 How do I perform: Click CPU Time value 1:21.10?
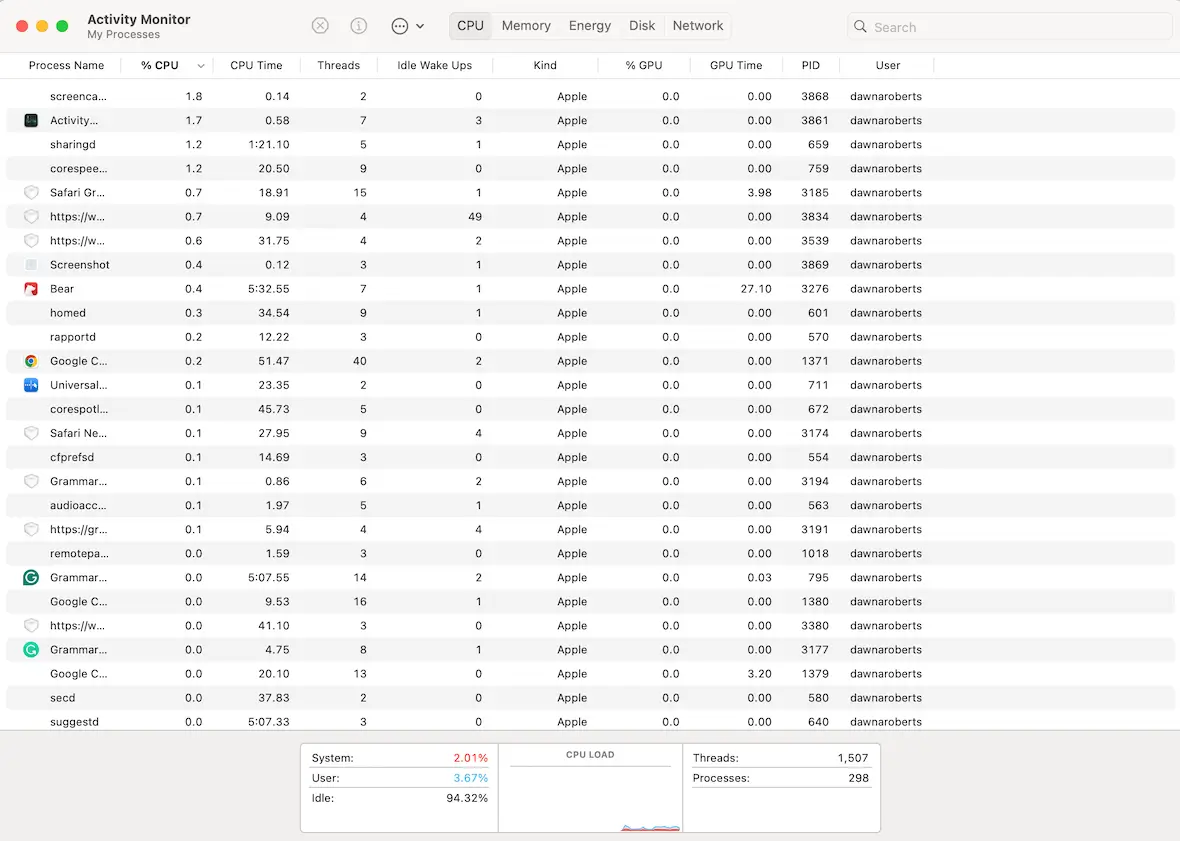269,144
